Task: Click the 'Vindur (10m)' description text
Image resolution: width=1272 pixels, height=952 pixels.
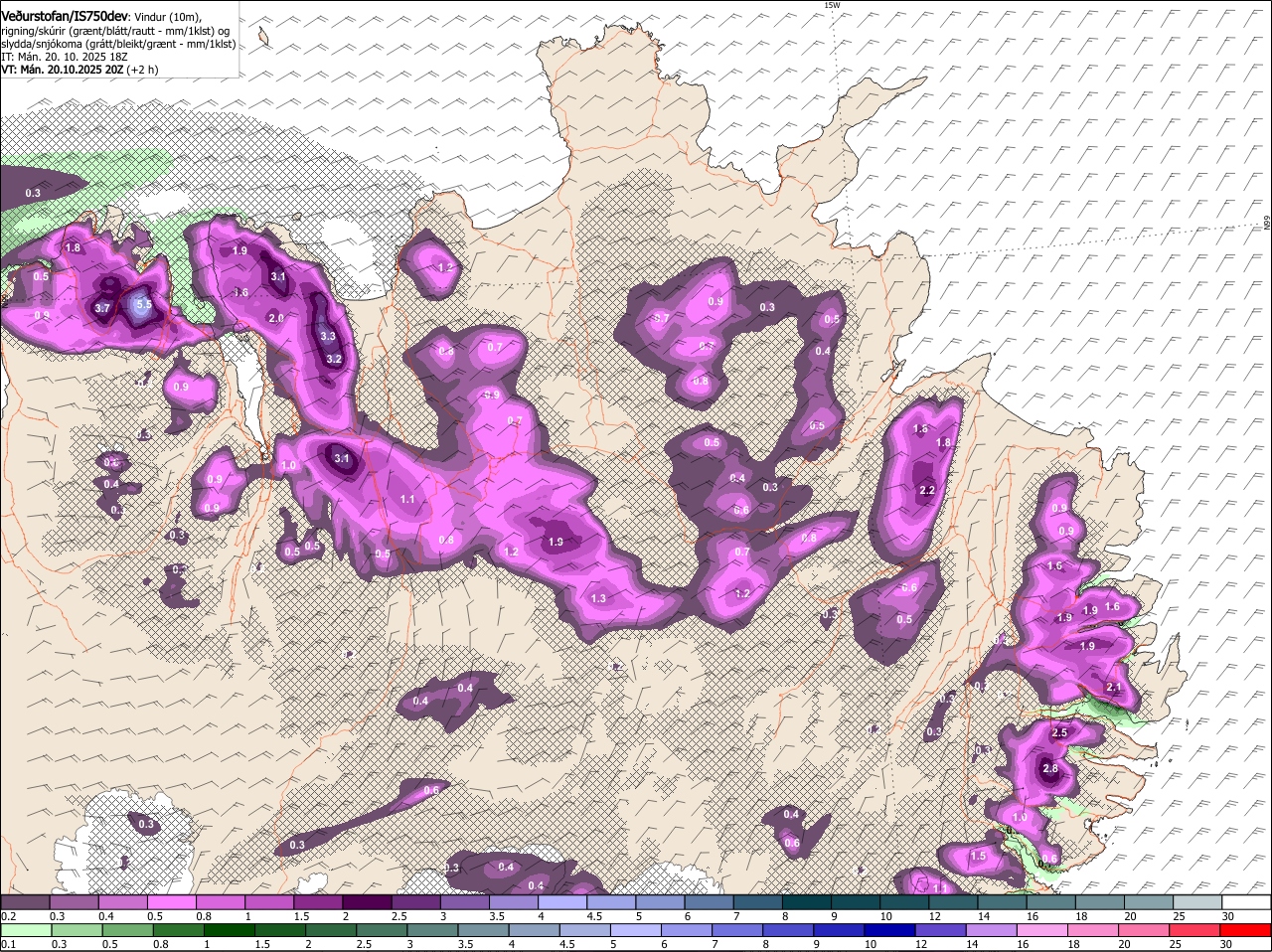Action: click(x=167, y=17)
